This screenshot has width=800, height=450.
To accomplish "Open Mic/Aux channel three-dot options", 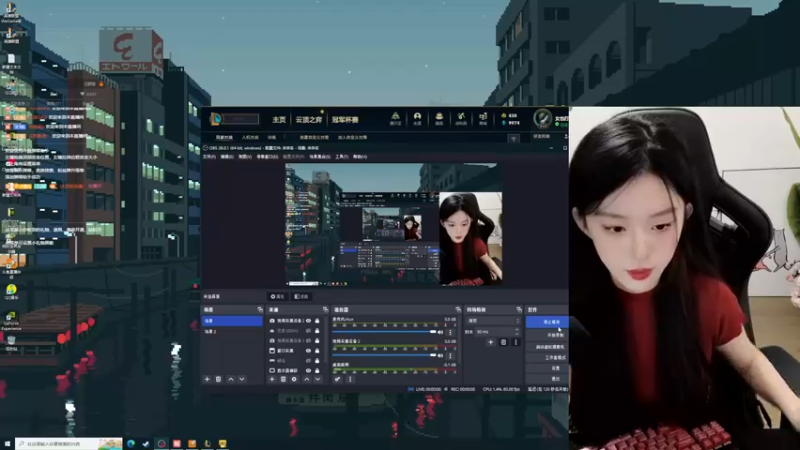I will 450,332.
